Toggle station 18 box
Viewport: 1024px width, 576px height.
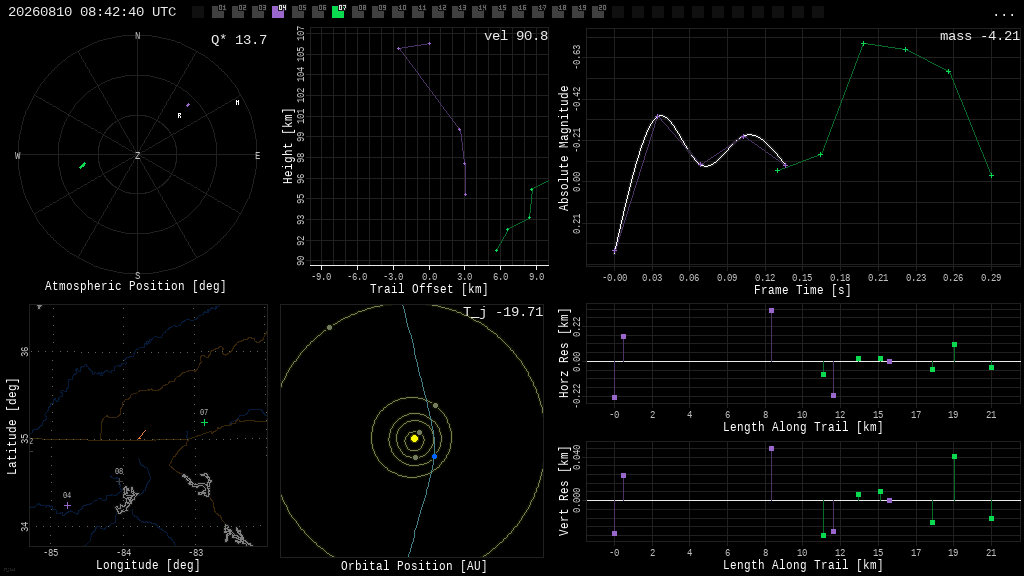coord(557,12)
